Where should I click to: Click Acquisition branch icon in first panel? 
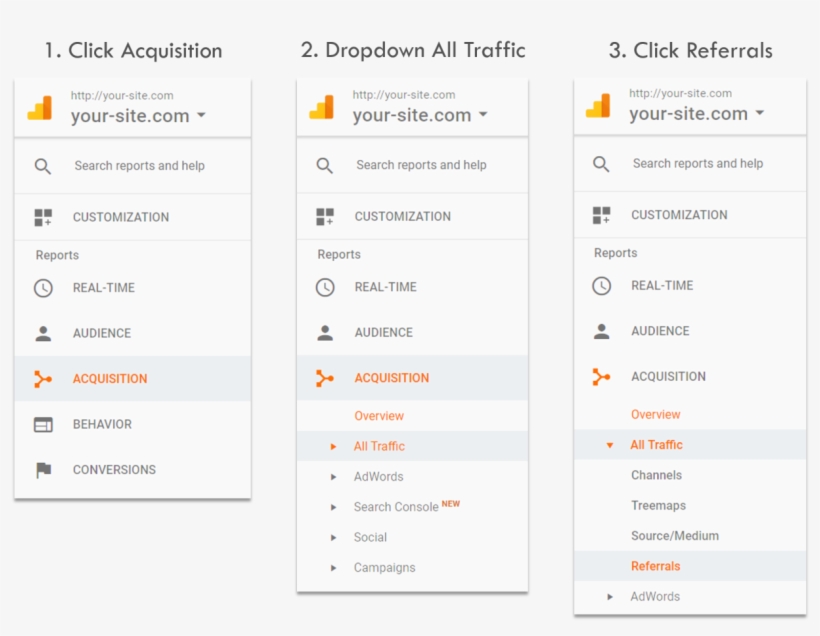(x=43, y=379)
